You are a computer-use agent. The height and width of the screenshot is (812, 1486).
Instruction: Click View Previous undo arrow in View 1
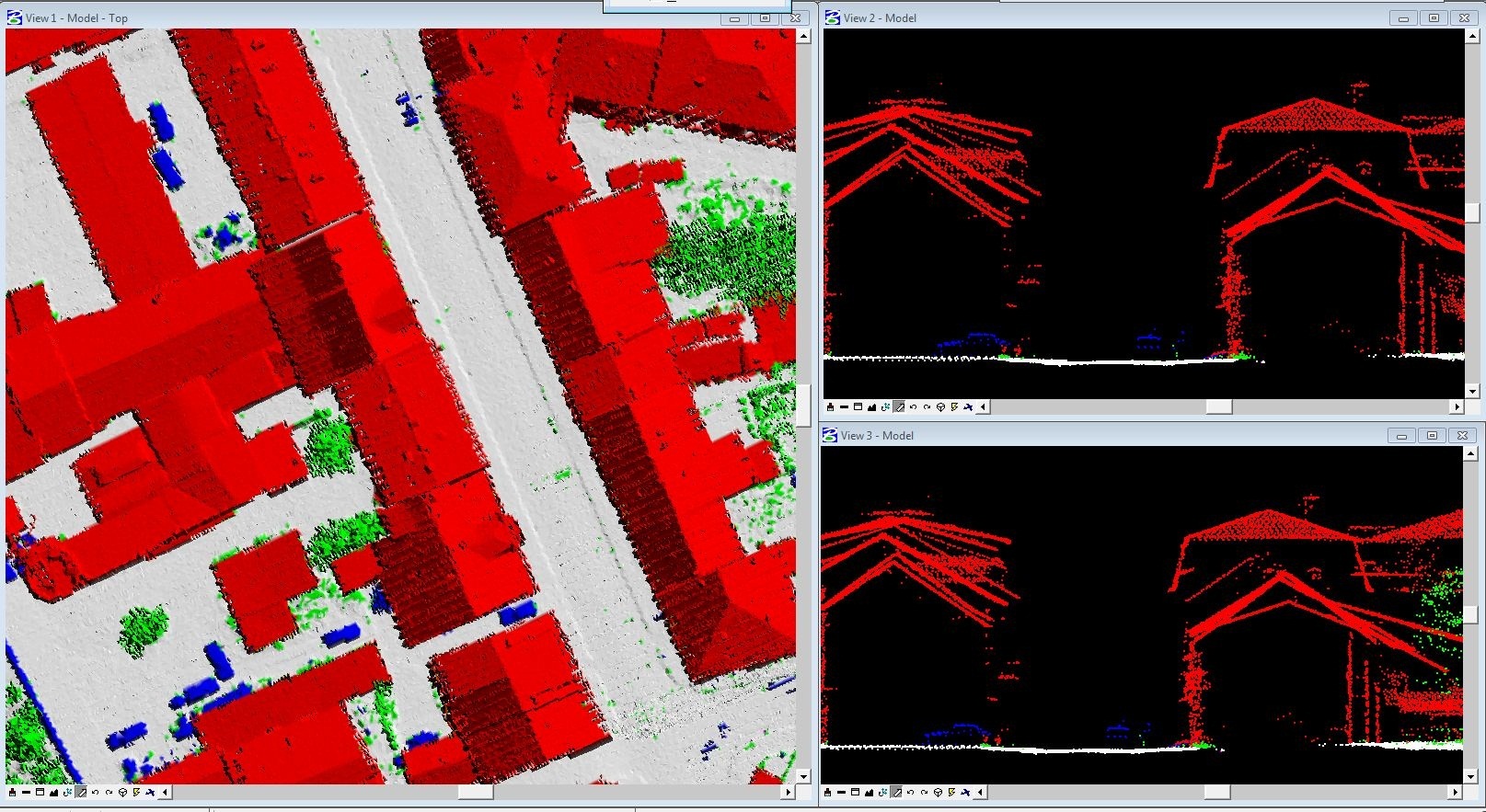click(x=95, y=792)
